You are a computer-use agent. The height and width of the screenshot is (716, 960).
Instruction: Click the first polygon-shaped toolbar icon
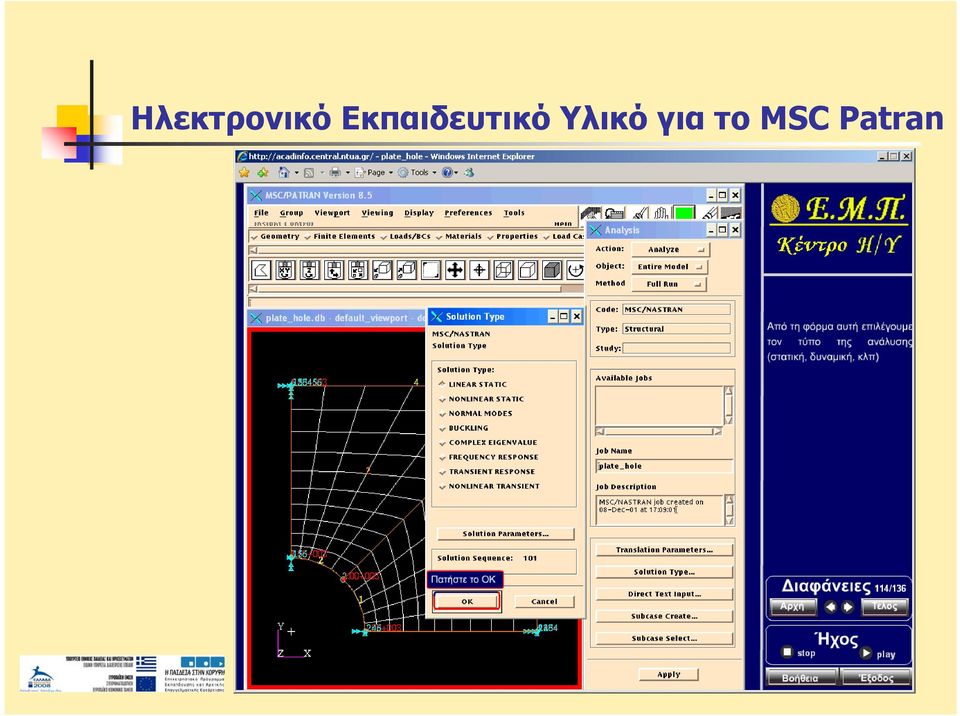point(261,270)
